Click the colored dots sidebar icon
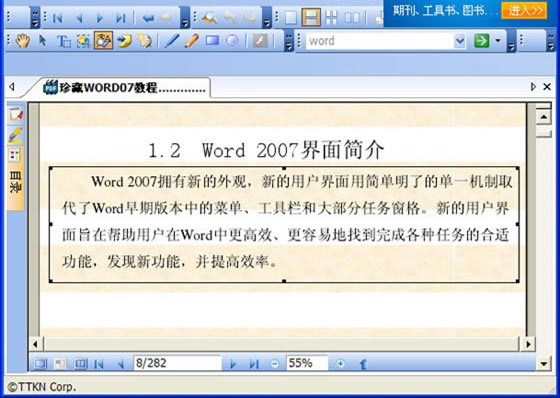 click(14, 155)
